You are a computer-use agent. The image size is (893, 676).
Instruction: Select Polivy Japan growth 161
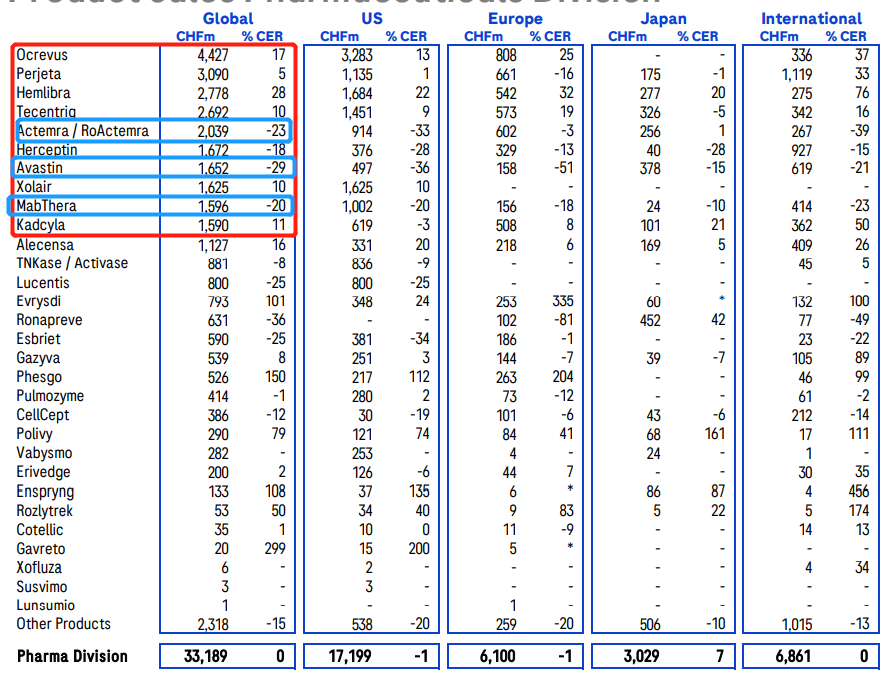[715, 434]
